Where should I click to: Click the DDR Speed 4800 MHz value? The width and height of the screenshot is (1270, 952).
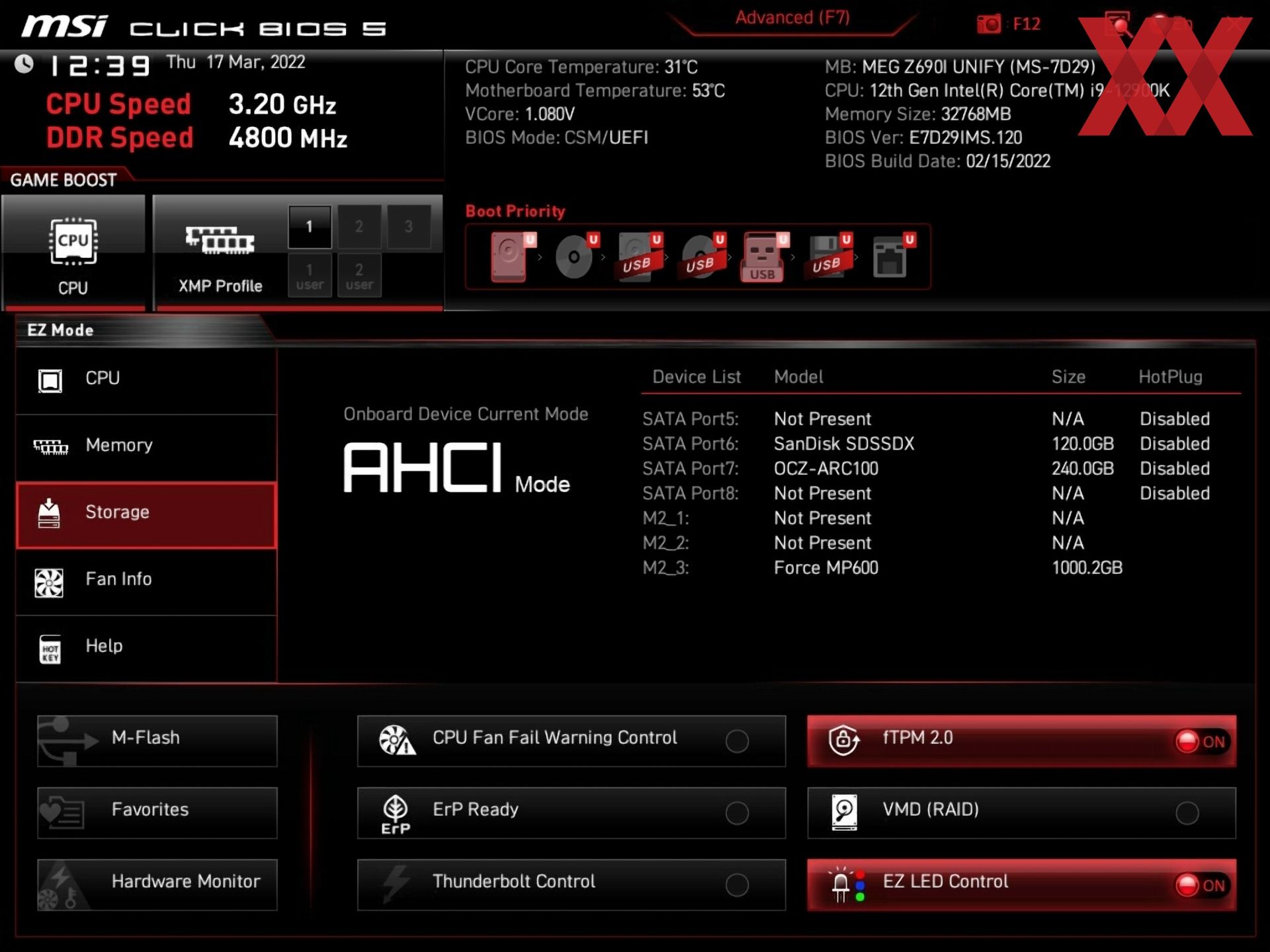pos(288,138)
